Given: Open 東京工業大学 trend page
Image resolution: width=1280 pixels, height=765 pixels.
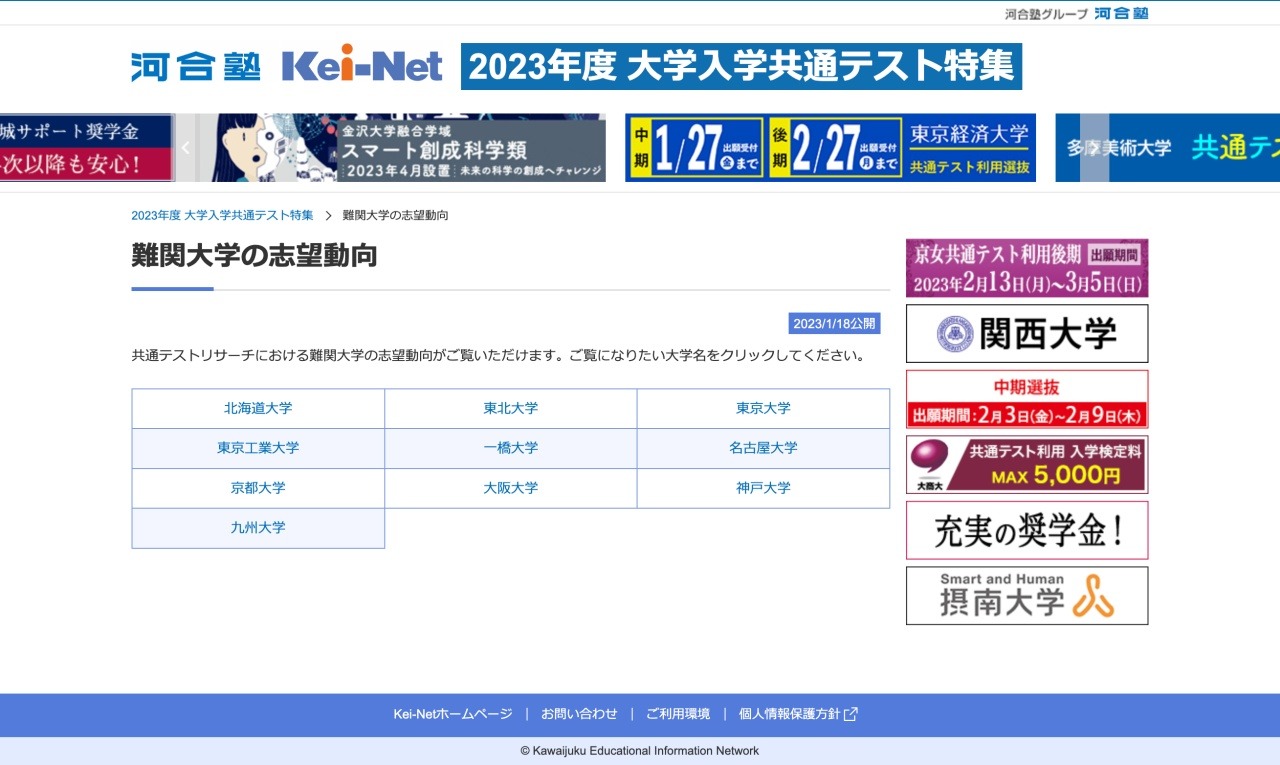Looking at the screenshot, I should coord(258,448).
